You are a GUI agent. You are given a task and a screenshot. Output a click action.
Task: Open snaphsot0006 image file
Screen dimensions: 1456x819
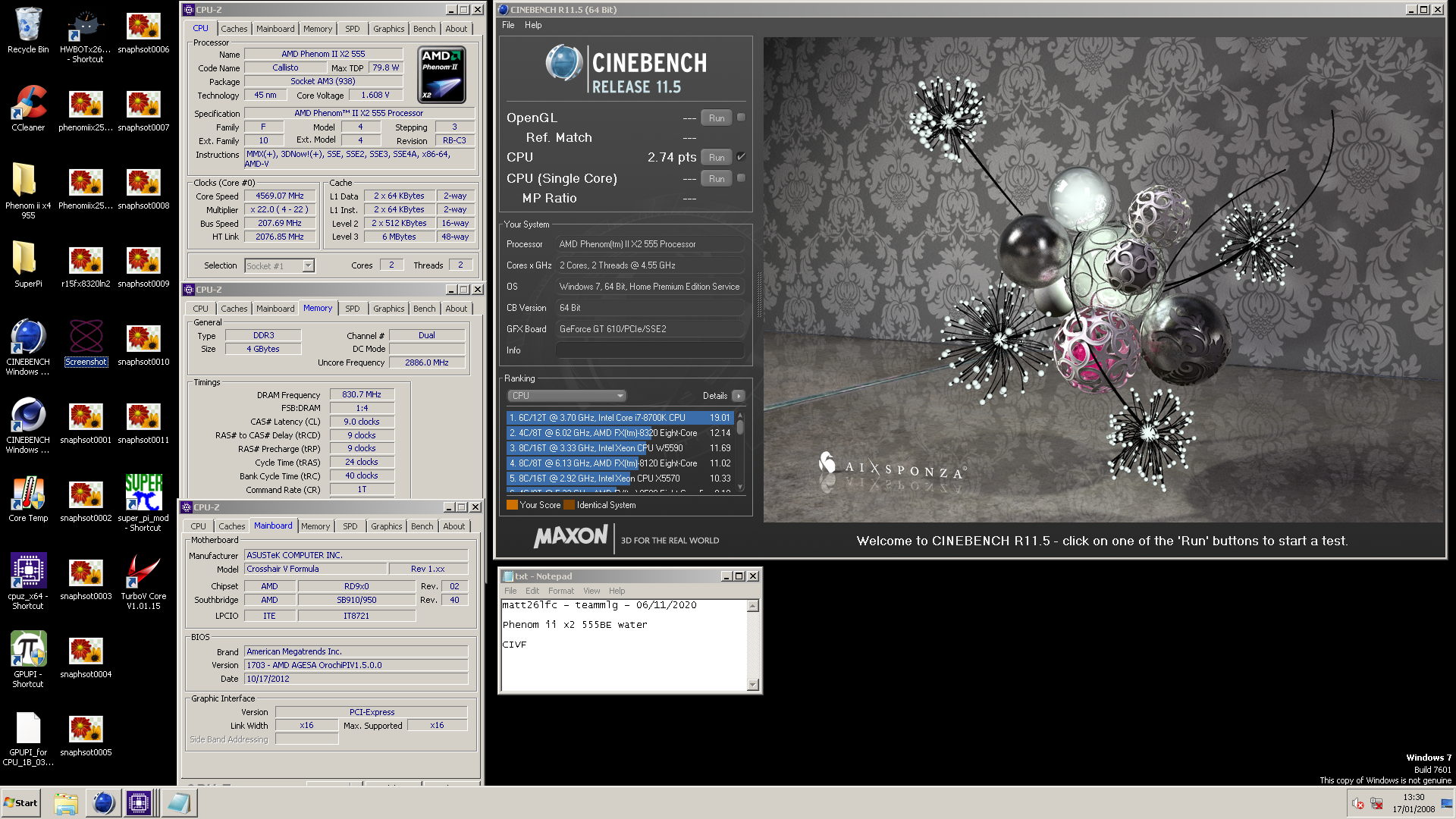[x=143, y=30]
